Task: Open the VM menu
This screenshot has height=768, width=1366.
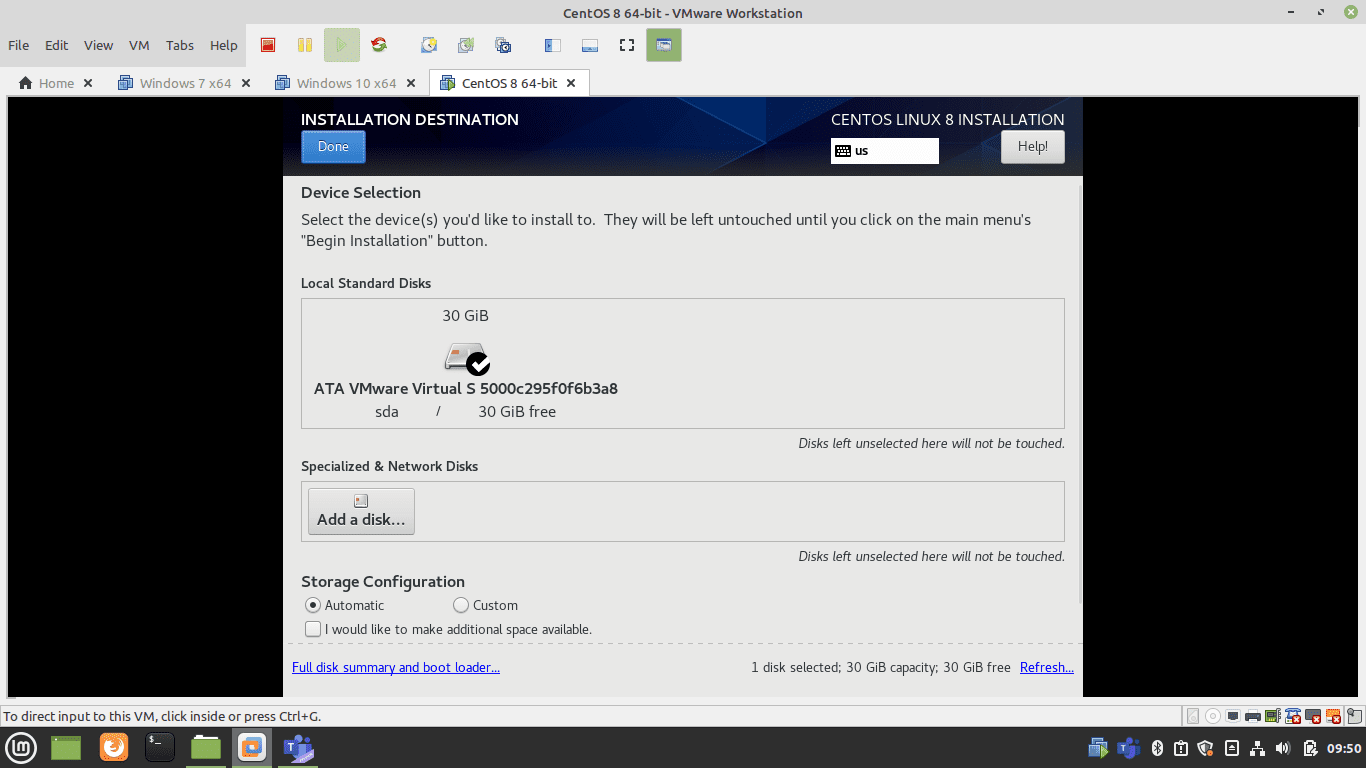Action: point(139,45)
